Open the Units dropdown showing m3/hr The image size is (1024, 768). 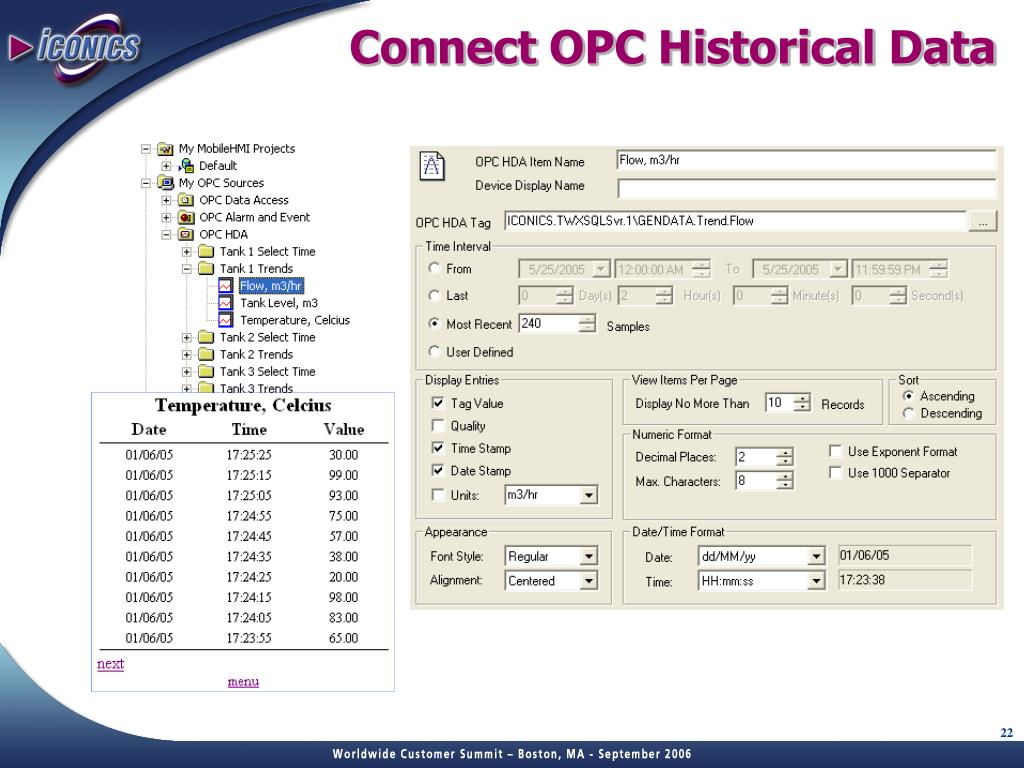(588, 496)
